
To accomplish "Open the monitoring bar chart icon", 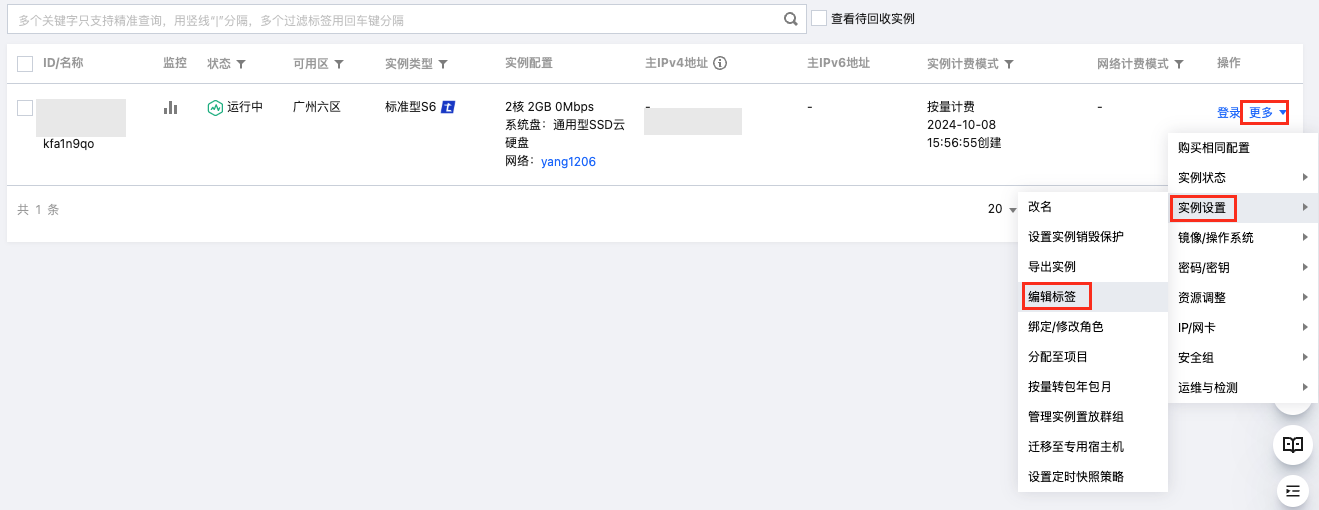I will click(x=170, y=107).
